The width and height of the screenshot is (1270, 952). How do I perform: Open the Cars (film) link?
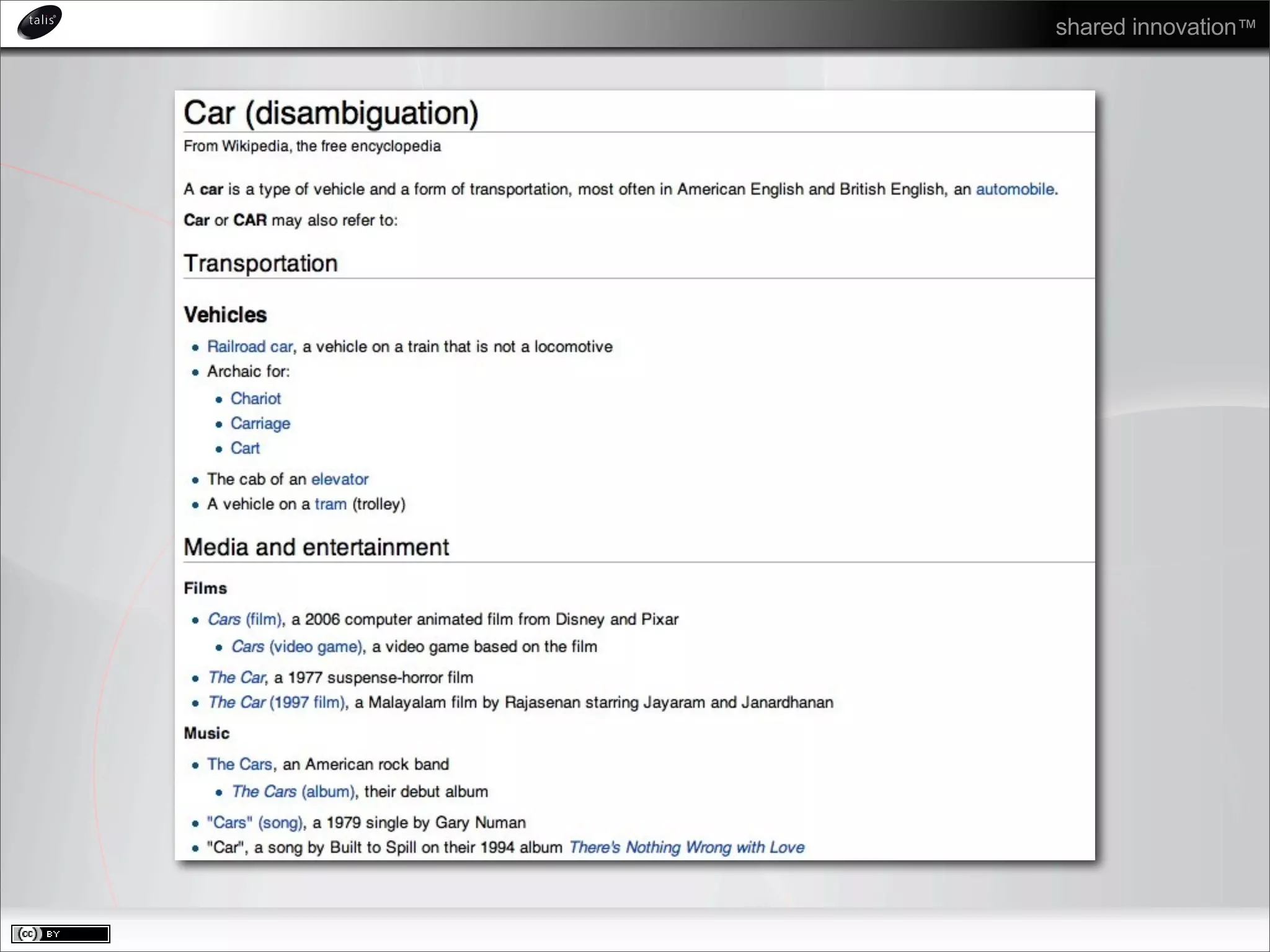click(245, 619)
